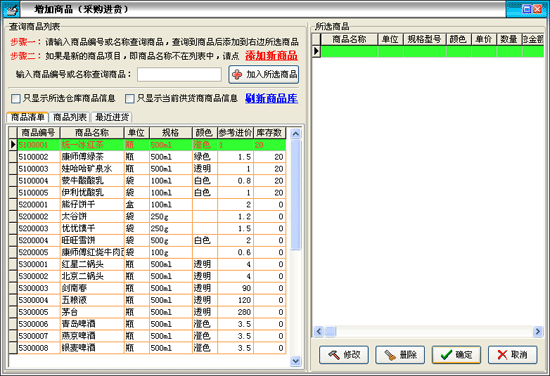Click the brush icon on the 删除 button
The width and height of the screenshot is (550, 376).
(390, 355)
